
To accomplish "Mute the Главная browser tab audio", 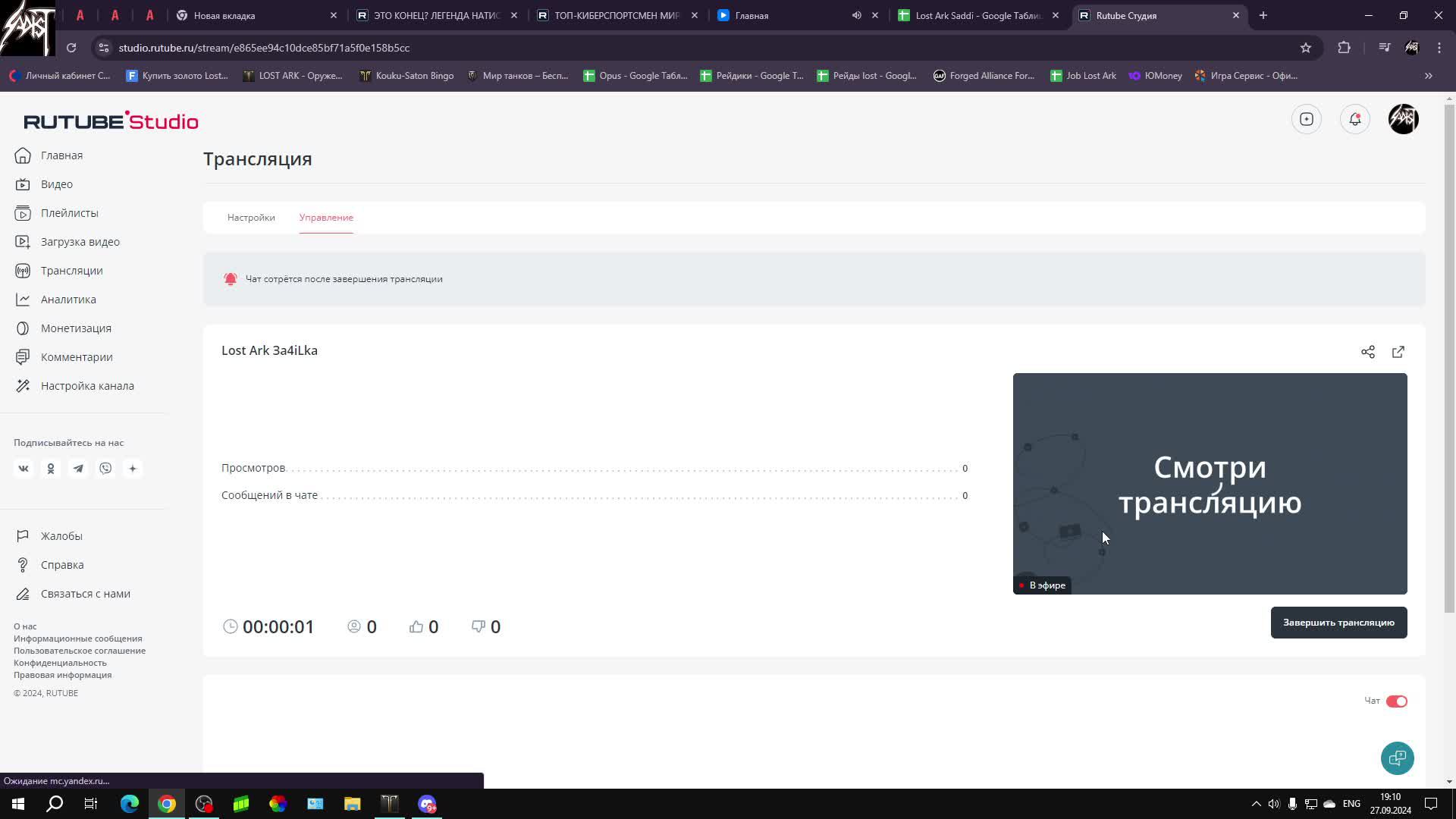I will [856, 15].
